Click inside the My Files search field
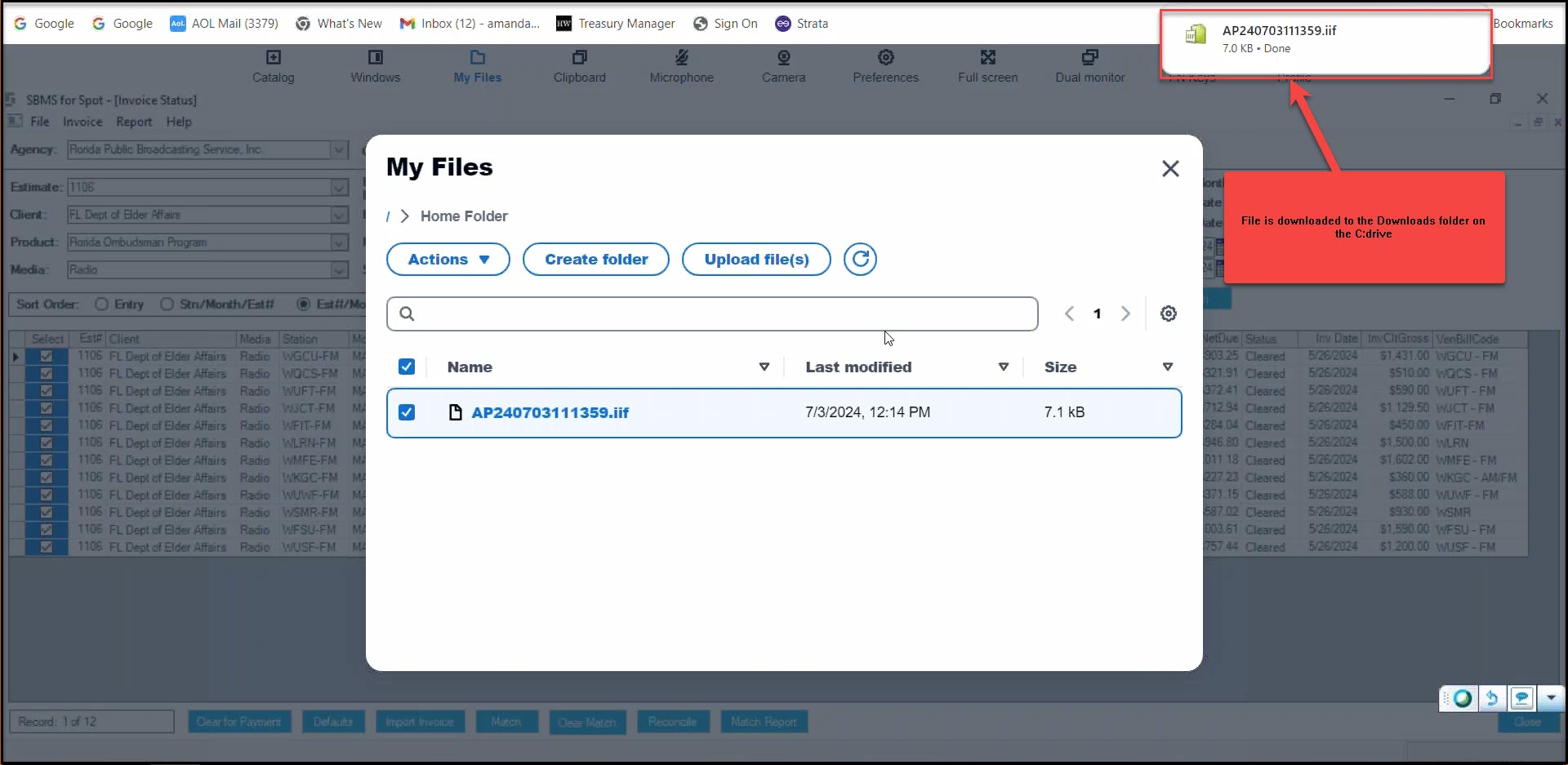Viewport: 1568px width, 765px height. 712,314
